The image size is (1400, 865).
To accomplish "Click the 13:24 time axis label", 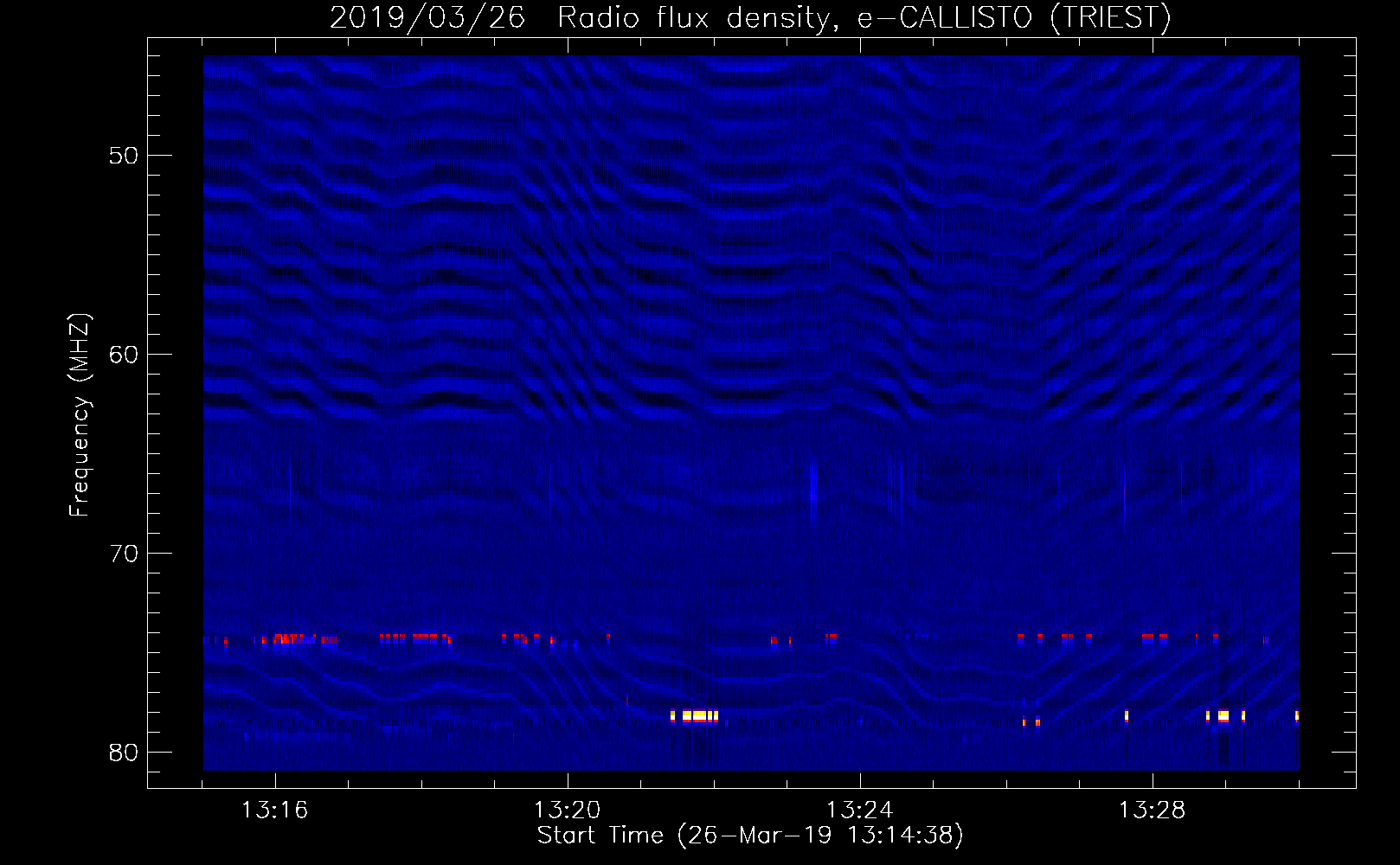I will tap(859, 811).
